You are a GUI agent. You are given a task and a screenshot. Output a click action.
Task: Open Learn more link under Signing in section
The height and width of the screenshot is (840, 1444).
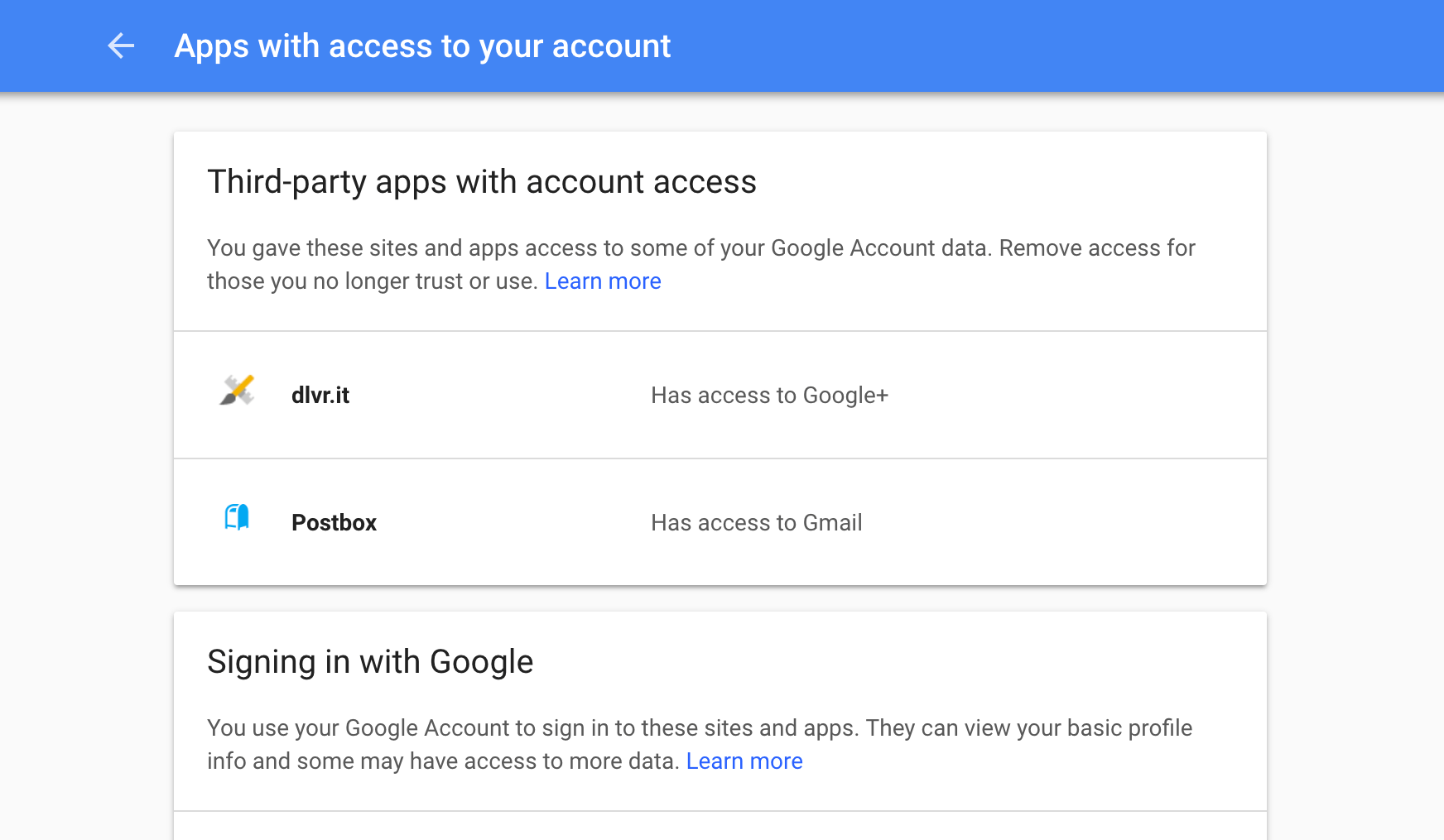744,761
